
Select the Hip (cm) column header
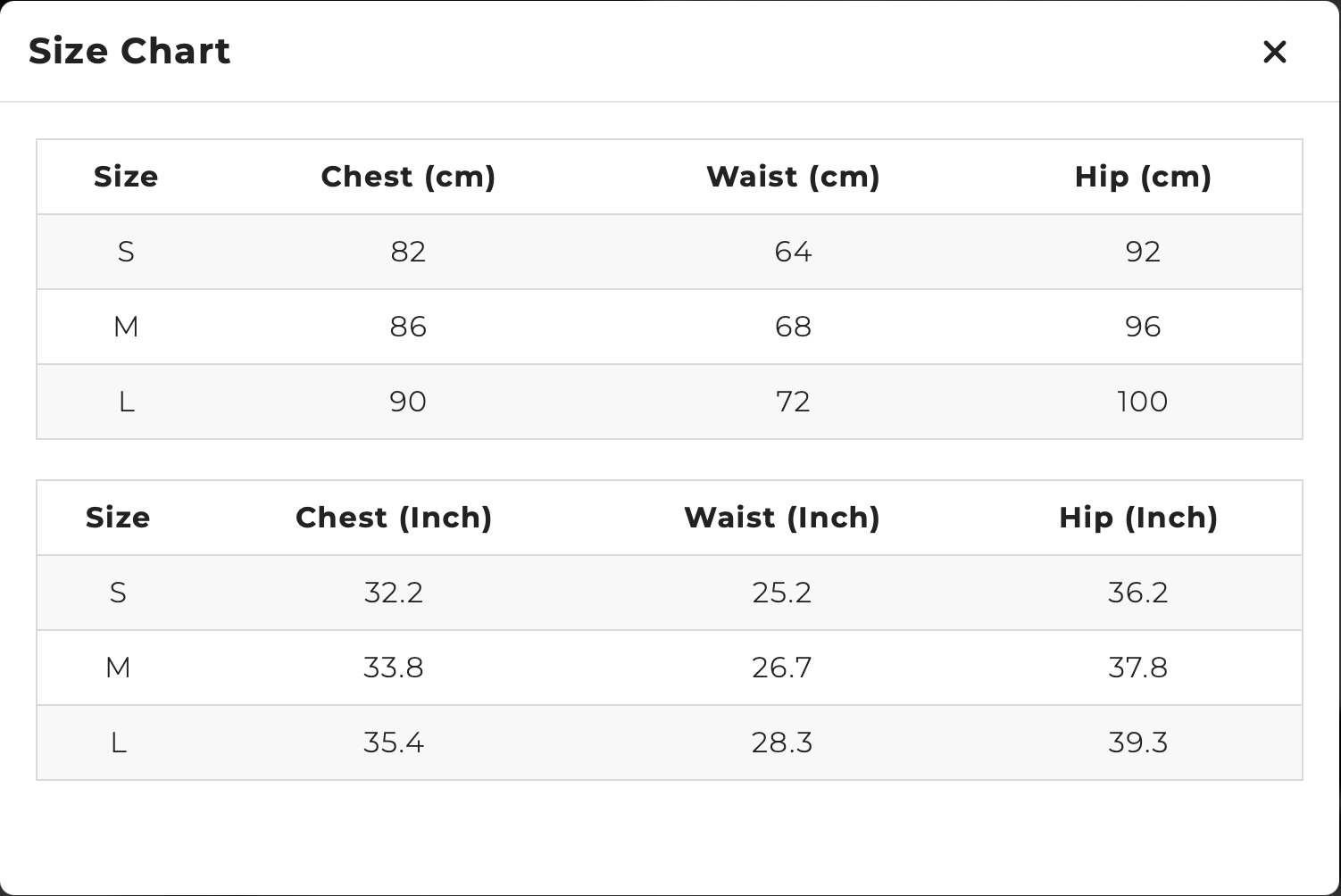[1143, 177]
